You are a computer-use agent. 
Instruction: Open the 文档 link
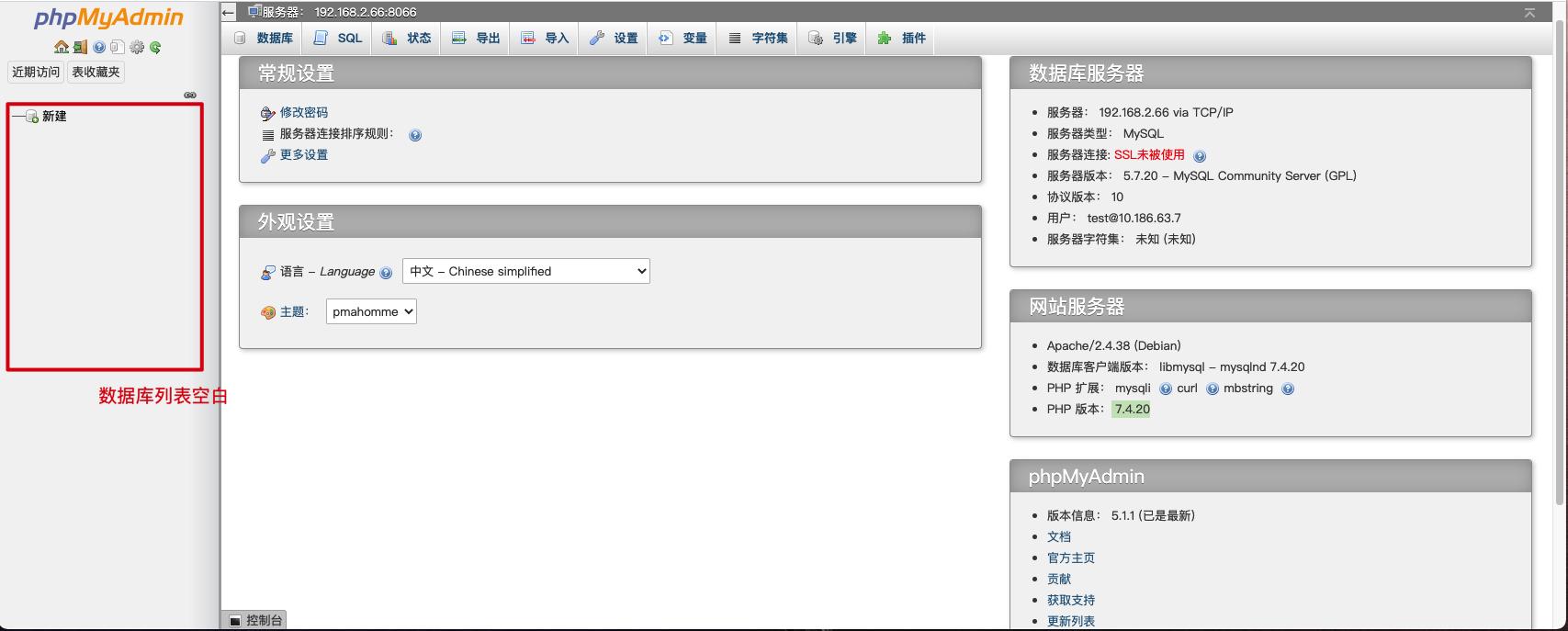(1059, 536)
